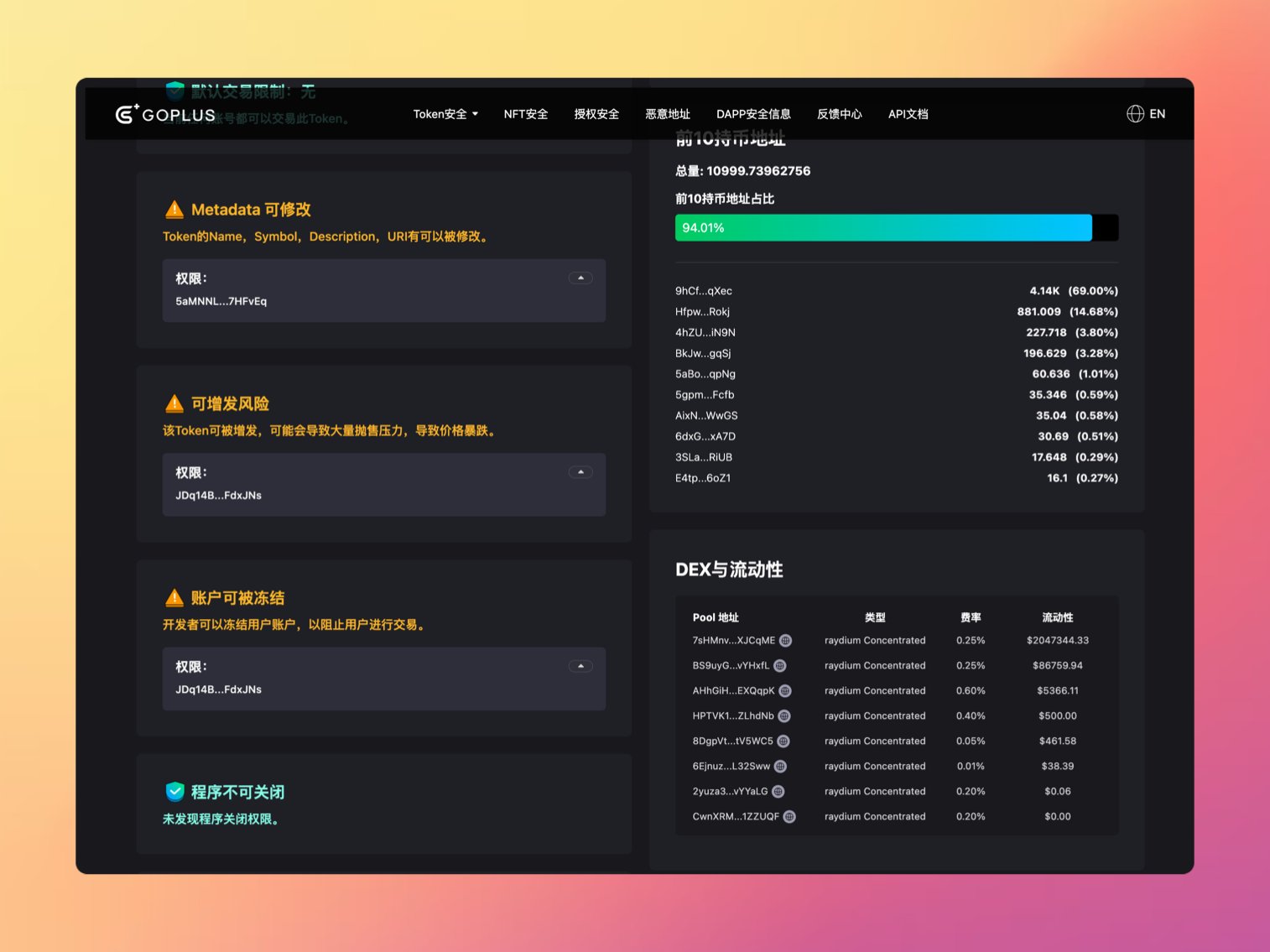Click the 94.01% holder ratio progress bar

(x=896, y=228)
